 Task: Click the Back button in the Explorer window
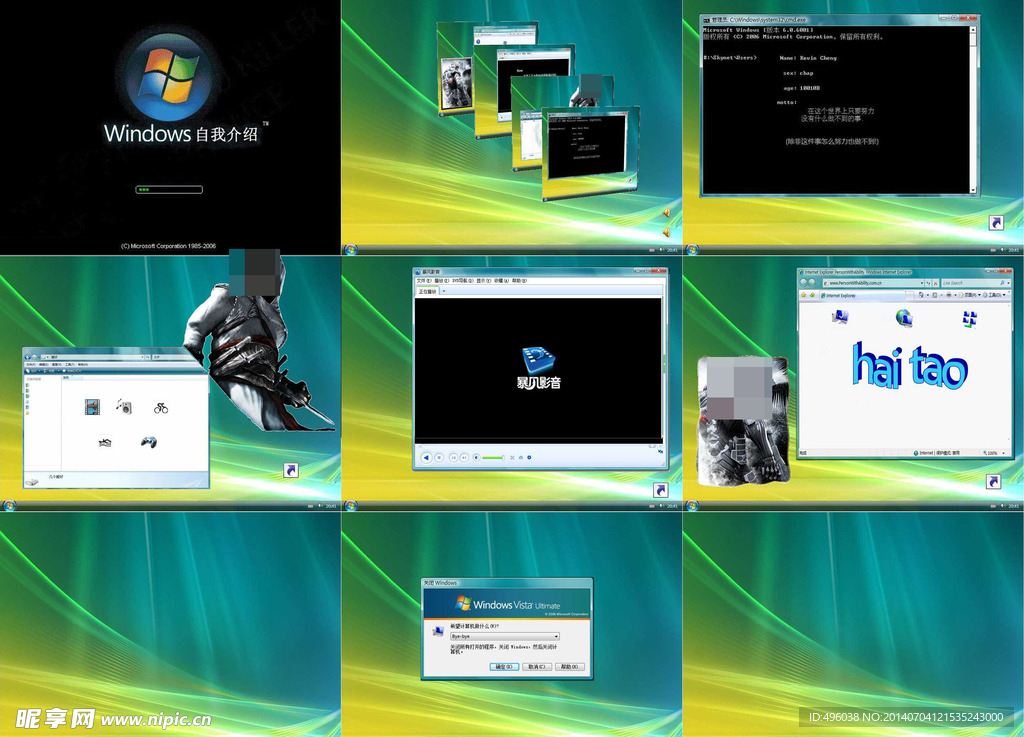[27, 357]
